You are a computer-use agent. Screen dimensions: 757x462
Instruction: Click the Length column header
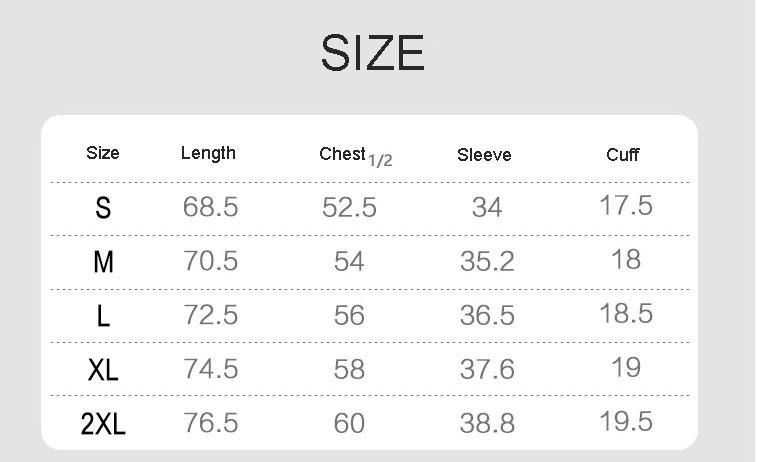point(208,153)
